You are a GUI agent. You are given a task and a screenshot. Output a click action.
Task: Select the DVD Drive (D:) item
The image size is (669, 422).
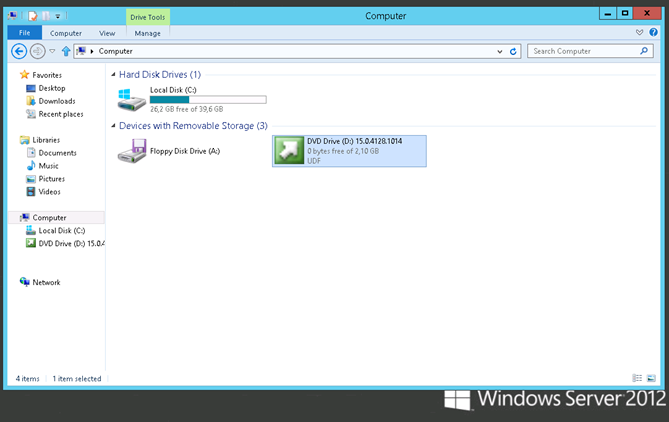click(x=349, y=151)
